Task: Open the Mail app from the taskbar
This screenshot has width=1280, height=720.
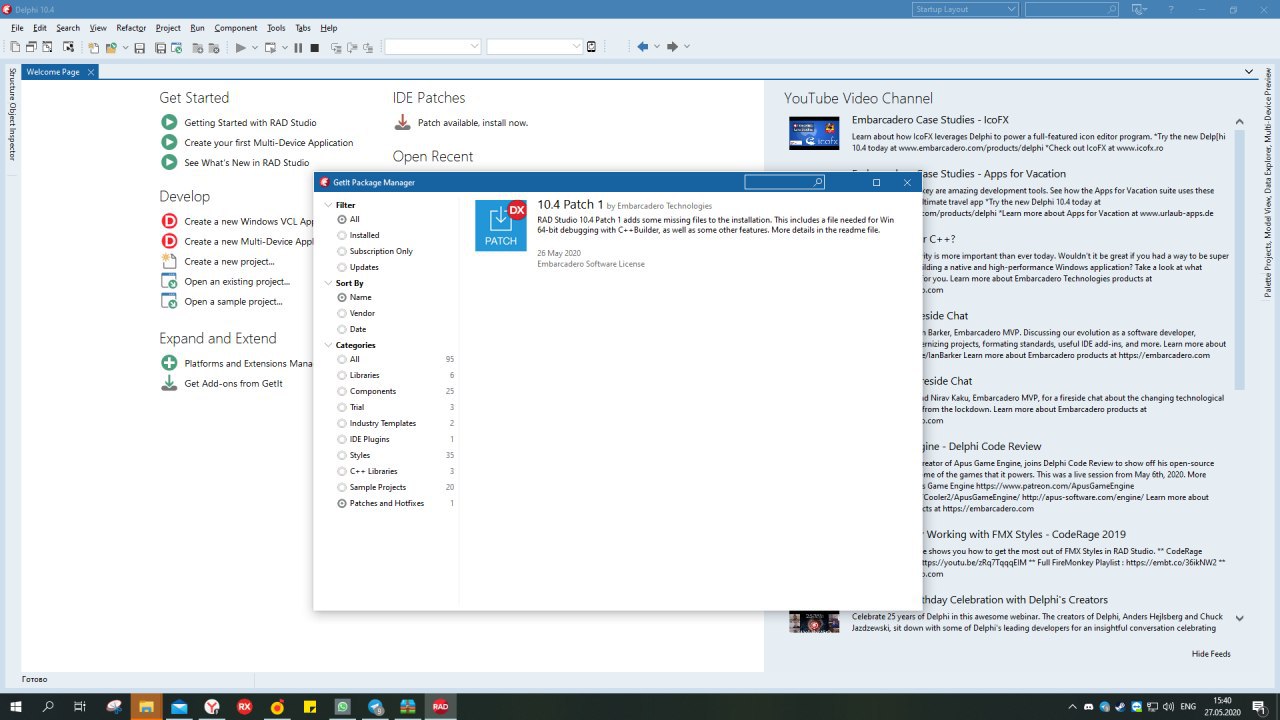Action: [x=179, y=706]
